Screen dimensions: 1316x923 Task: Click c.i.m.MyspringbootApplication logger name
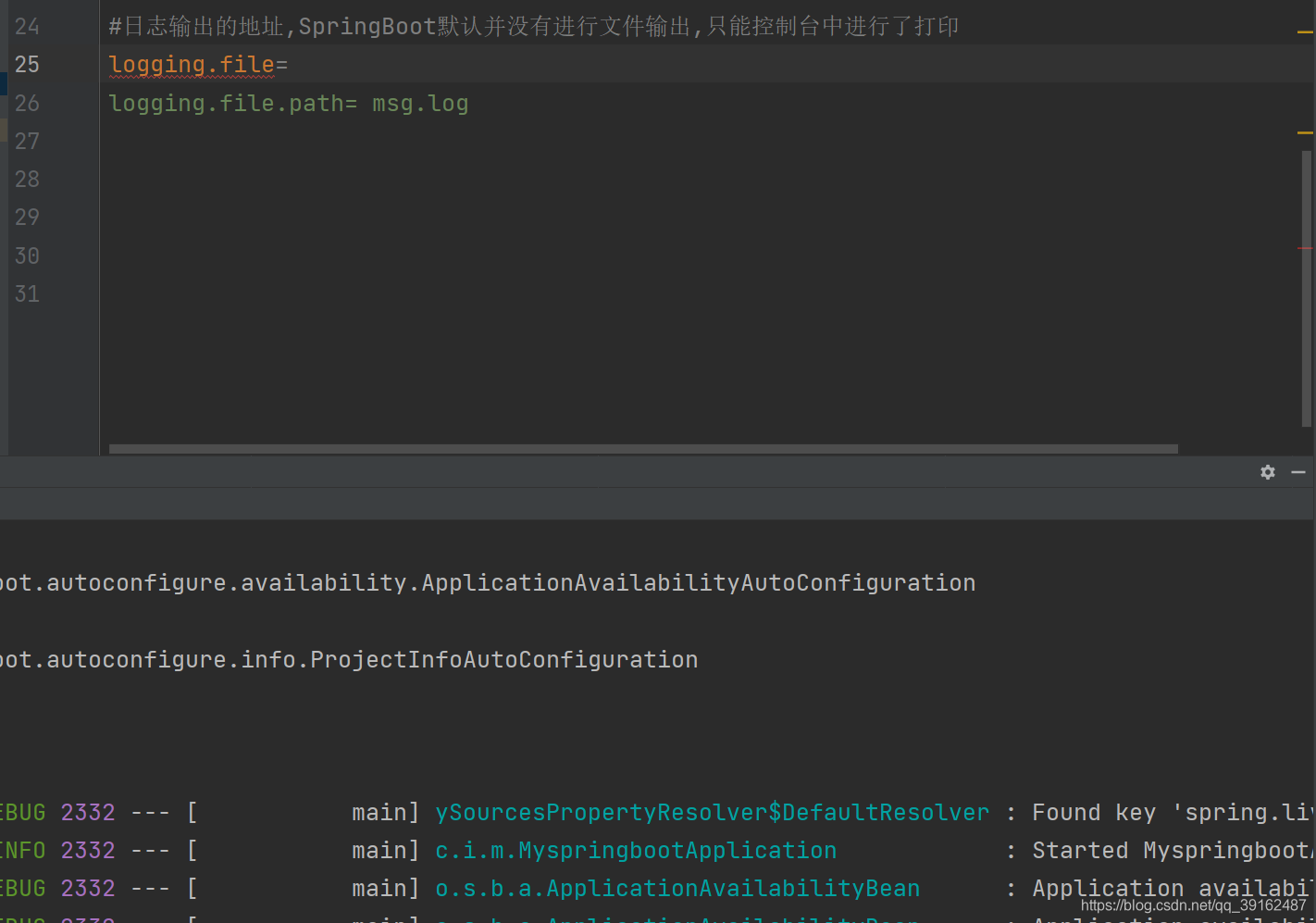636,850
